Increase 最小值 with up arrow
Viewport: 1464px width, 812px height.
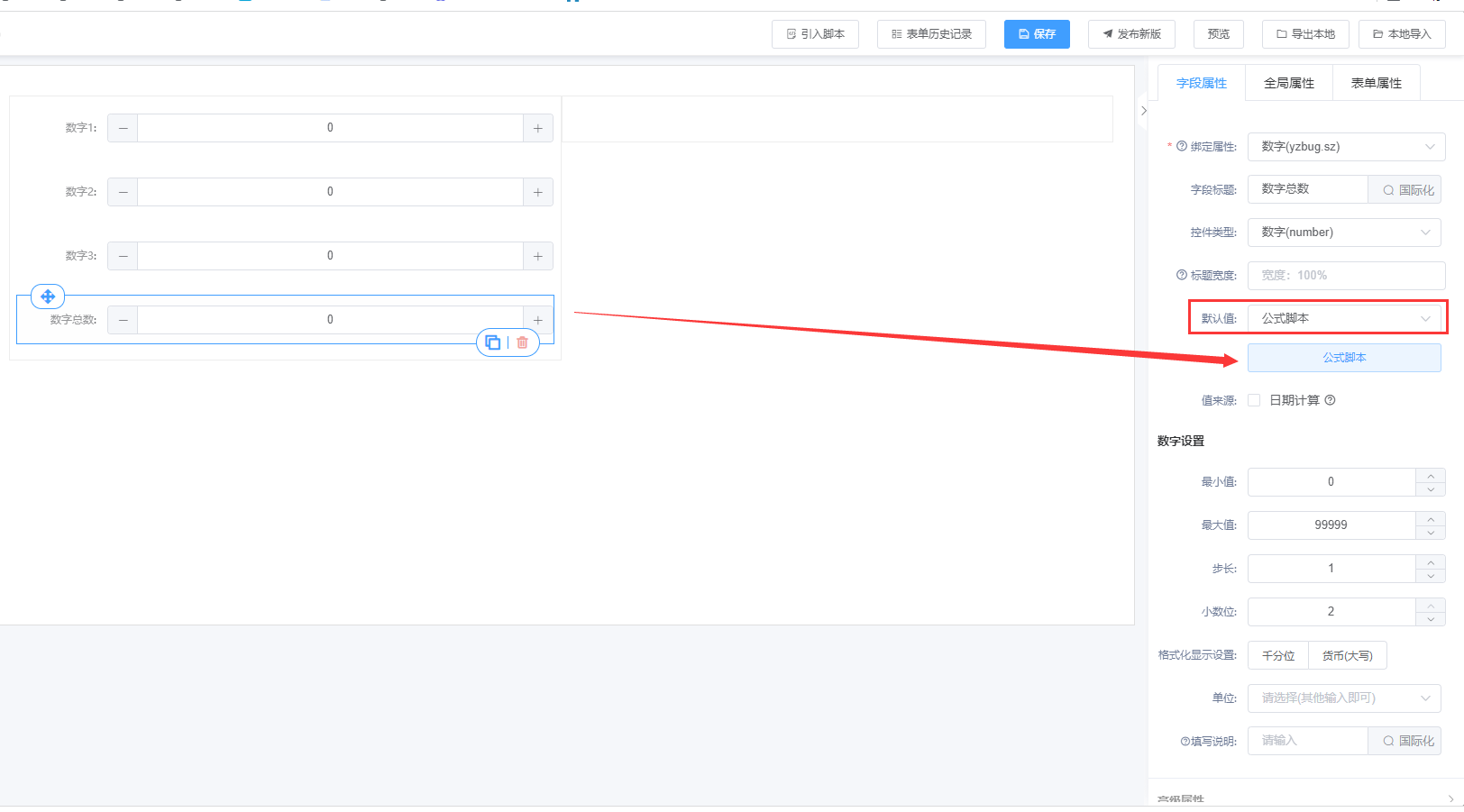(x=1431, y=475)
